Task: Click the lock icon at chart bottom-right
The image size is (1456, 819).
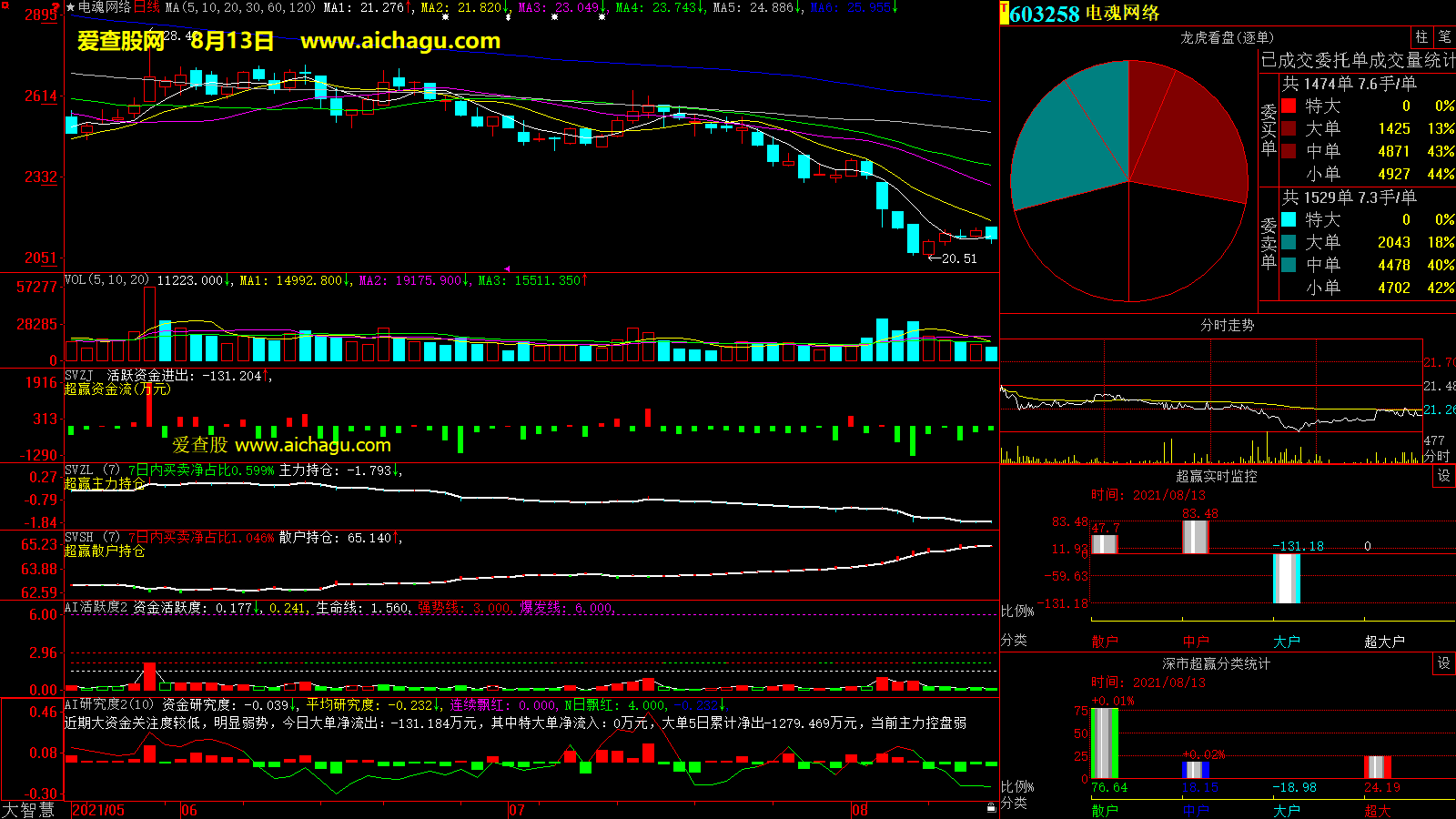Action: pos(991,807)
